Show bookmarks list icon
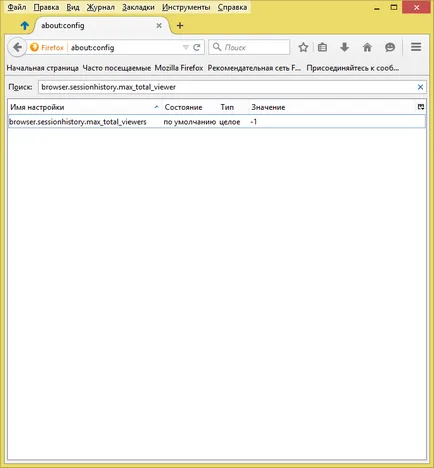This screenshot has width=434, height=468. [322, 47]
